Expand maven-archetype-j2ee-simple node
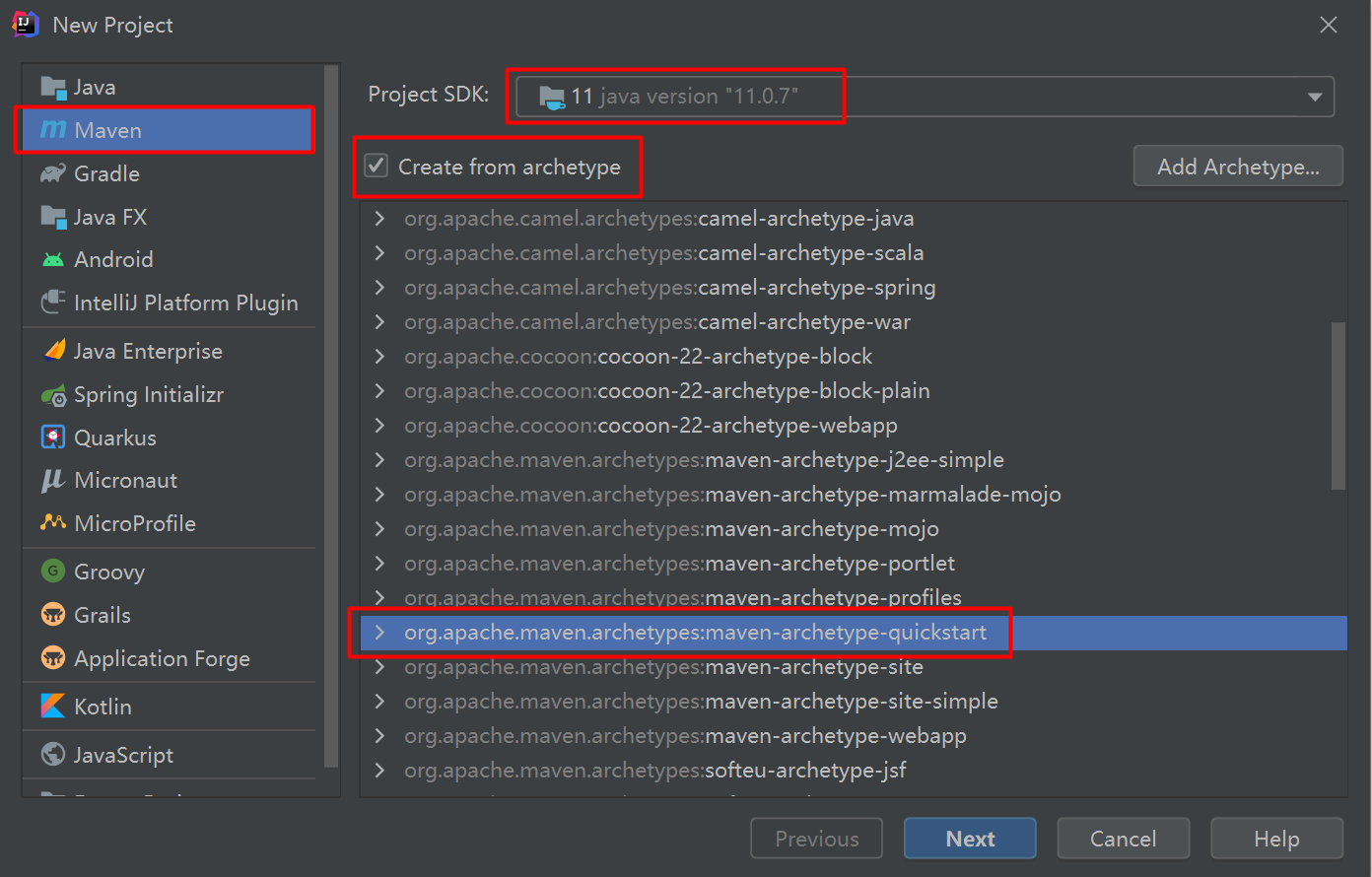The width and height of the screenshot is (1372, 877). [380, 460]
